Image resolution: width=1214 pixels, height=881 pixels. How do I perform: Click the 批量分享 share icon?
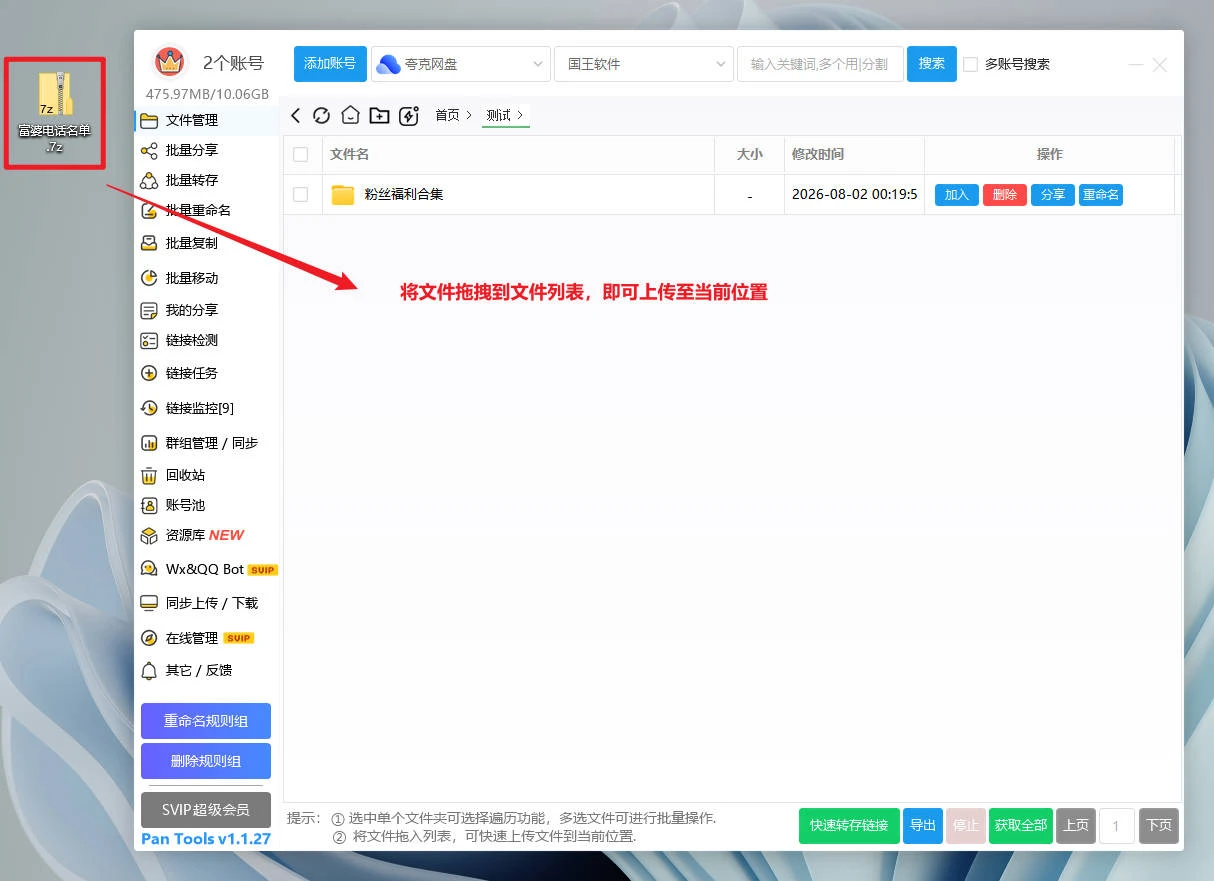(x=149, y=151)
